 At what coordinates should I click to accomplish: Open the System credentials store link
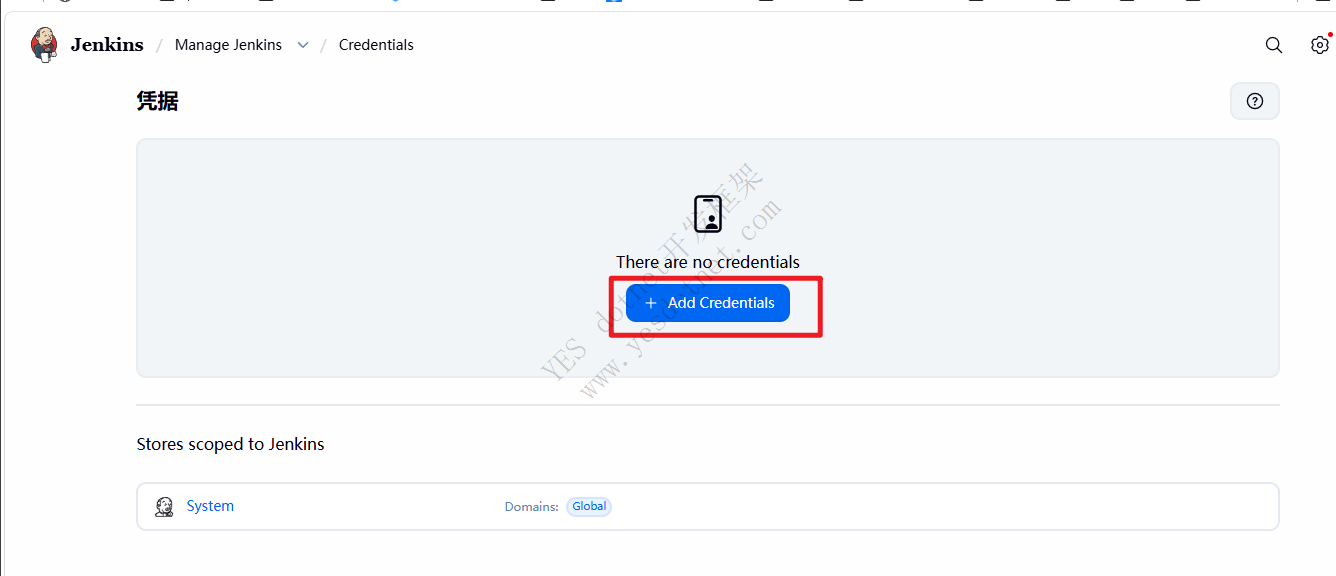click(x=210, y=506)
